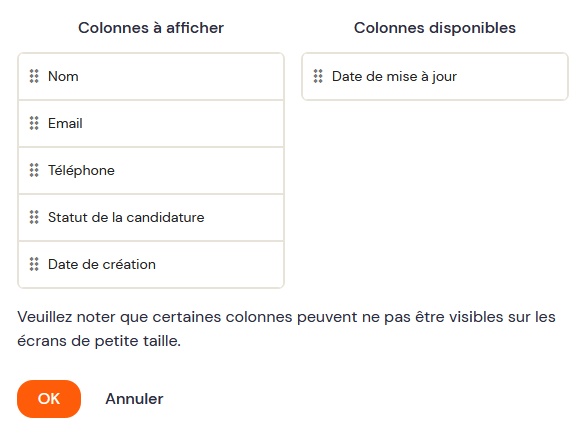Screen dimensions: 587x430
Task: Click the note line starting with Veuillez
Action: (x=286, y=317)
